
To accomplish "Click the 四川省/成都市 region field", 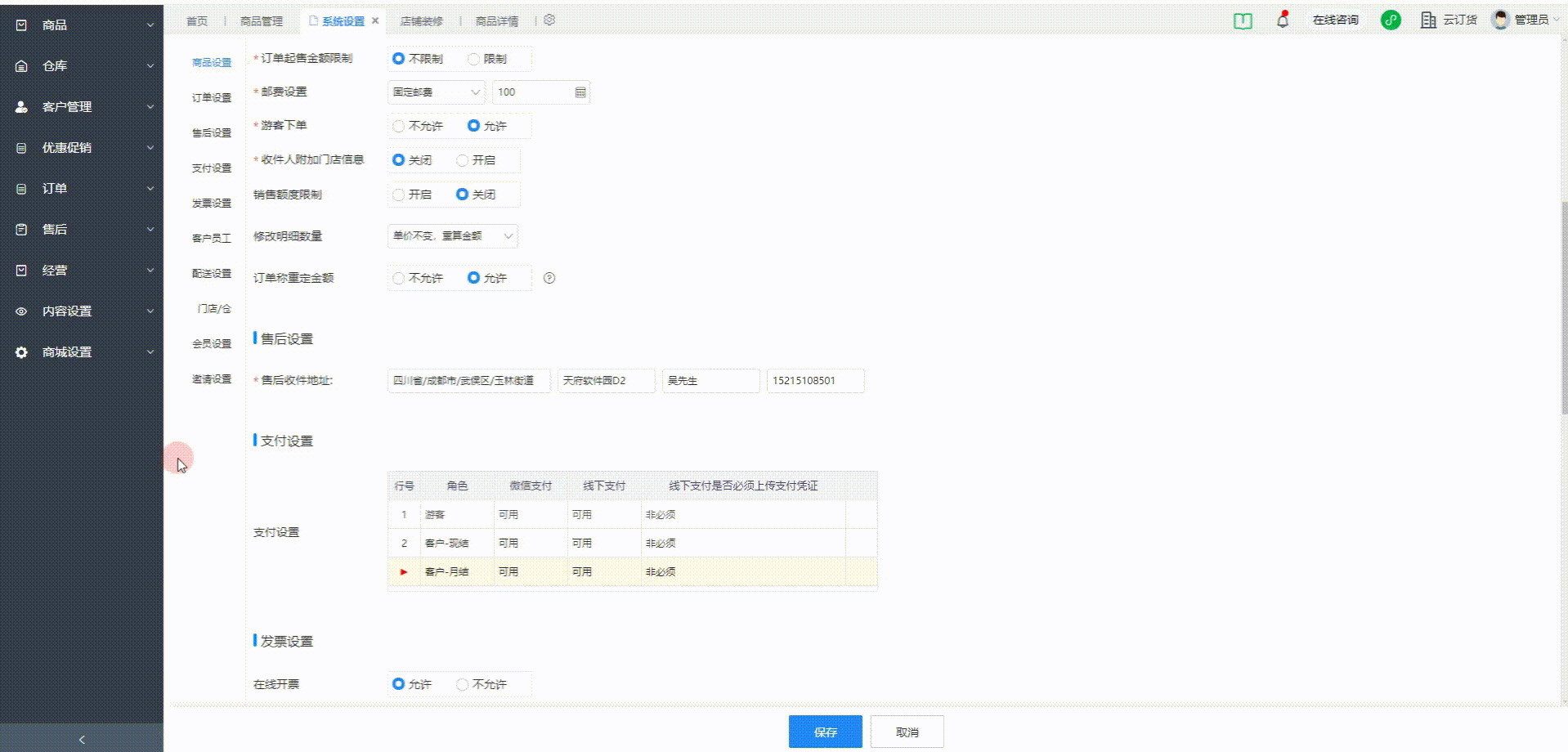I will [469, 381].
